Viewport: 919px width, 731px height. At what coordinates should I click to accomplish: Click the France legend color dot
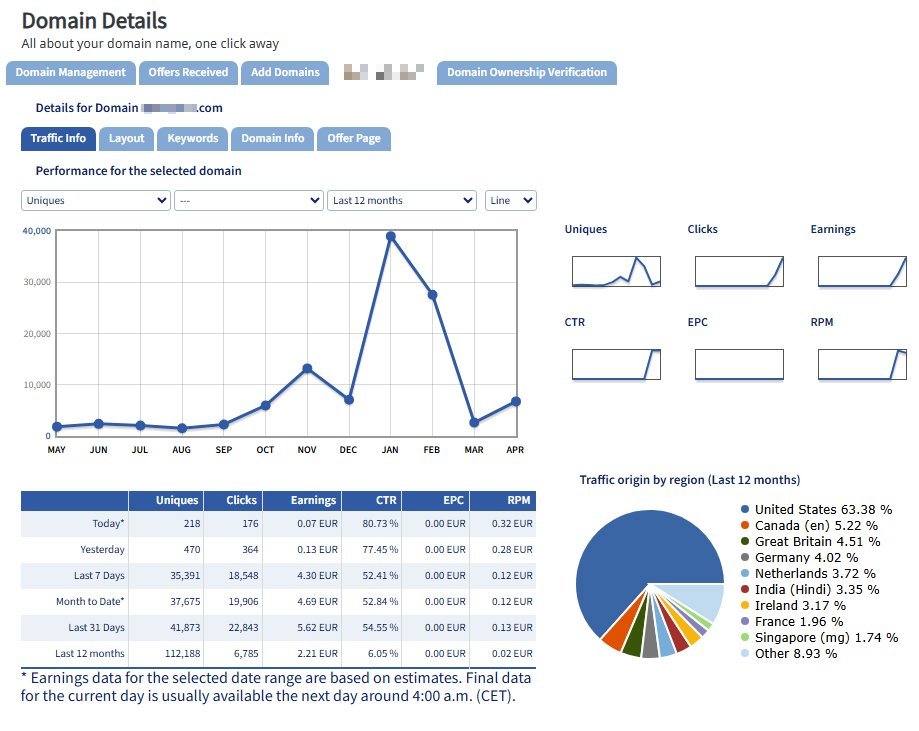pyautogui.click(x=745, y=621)
